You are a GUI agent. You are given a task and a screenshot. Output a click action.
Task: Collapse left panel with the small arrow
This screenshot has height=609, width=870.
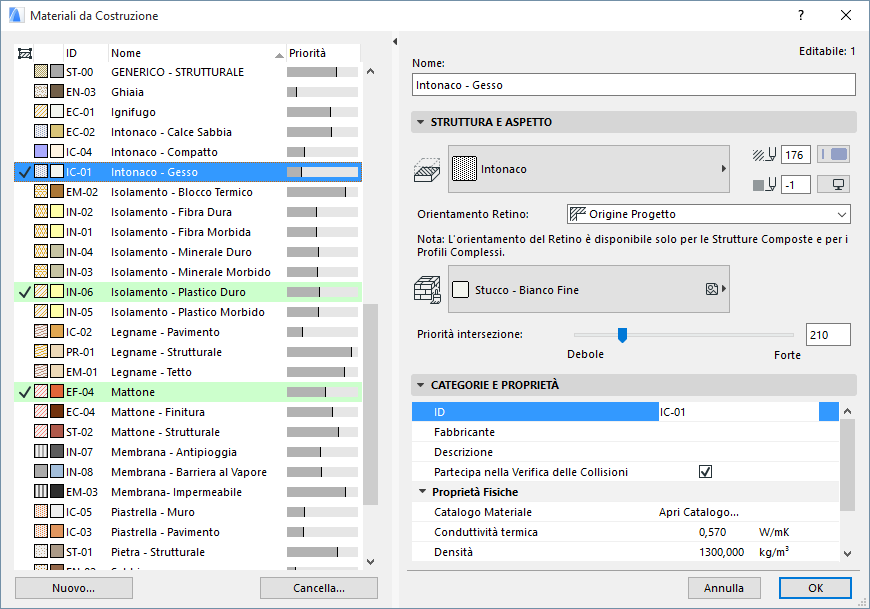395,42
